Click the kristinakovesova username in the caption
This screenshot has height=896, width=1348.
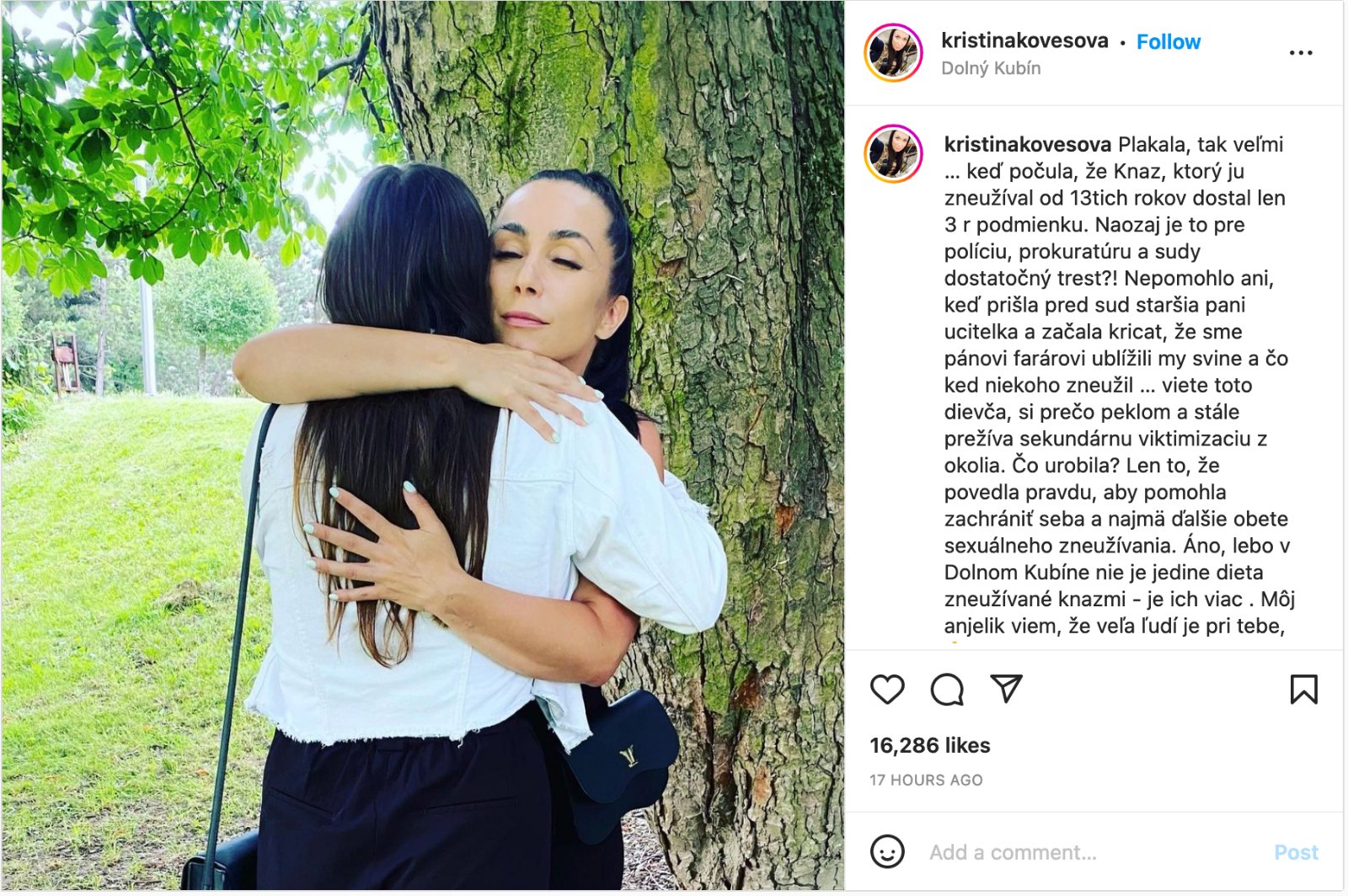[1028, 144]
